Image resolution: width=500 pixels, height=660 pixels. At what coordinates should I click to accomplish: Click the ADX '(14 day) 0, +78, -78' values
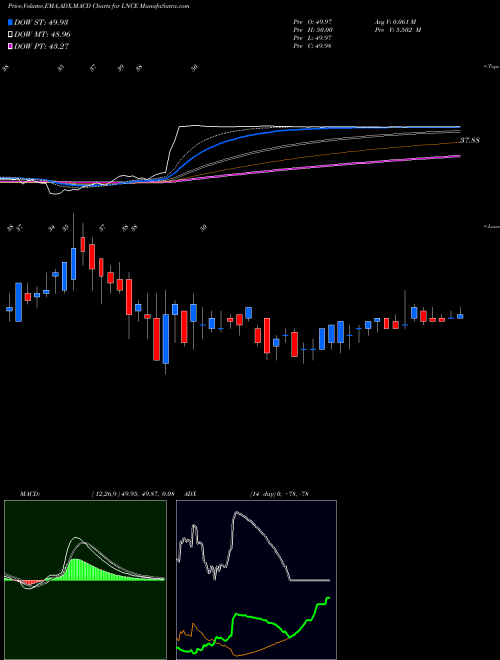279,494
